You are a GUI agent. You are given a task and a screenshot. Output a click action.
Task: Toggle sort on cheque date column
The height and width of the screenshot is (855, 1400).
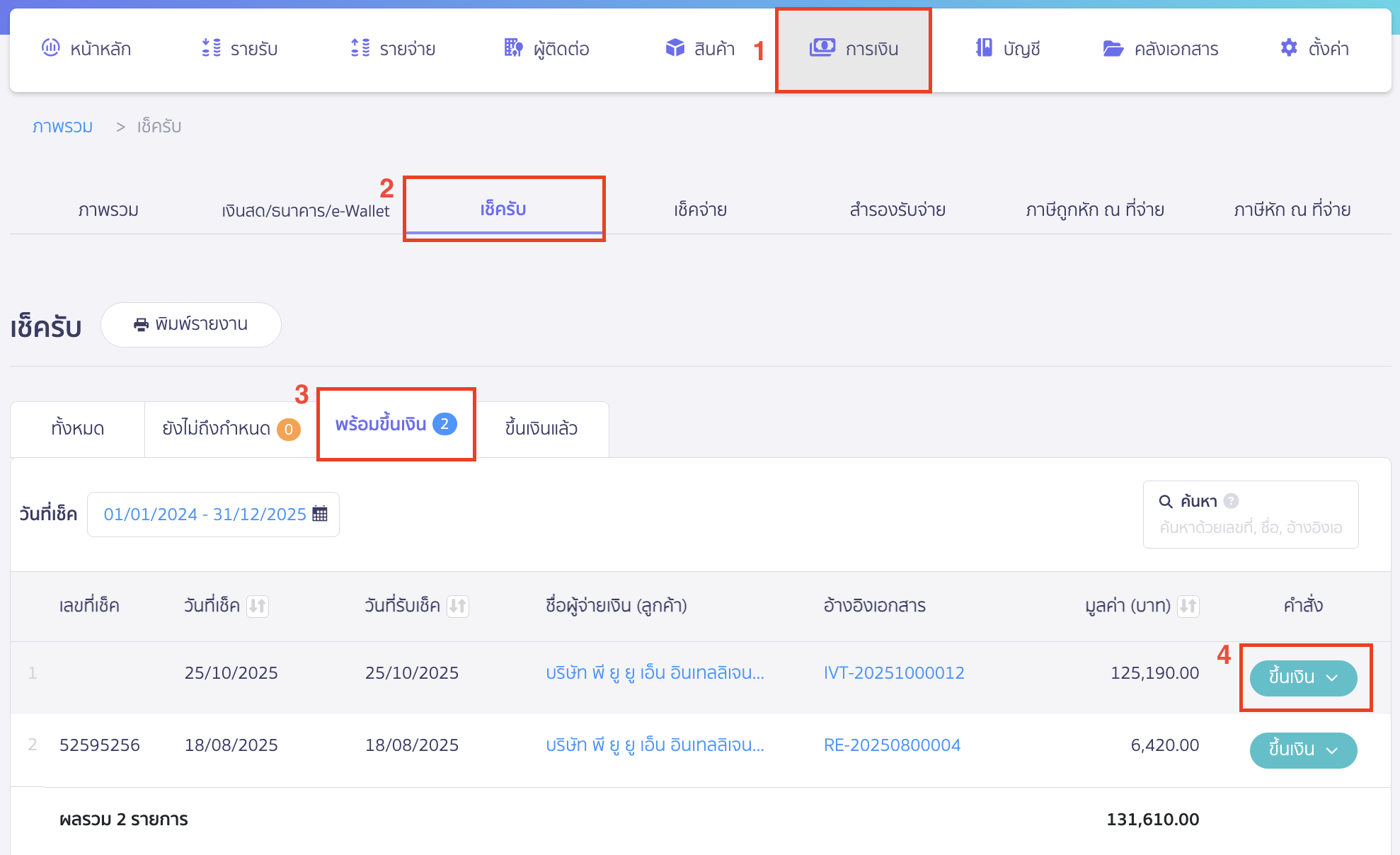(x=258, y=606)
